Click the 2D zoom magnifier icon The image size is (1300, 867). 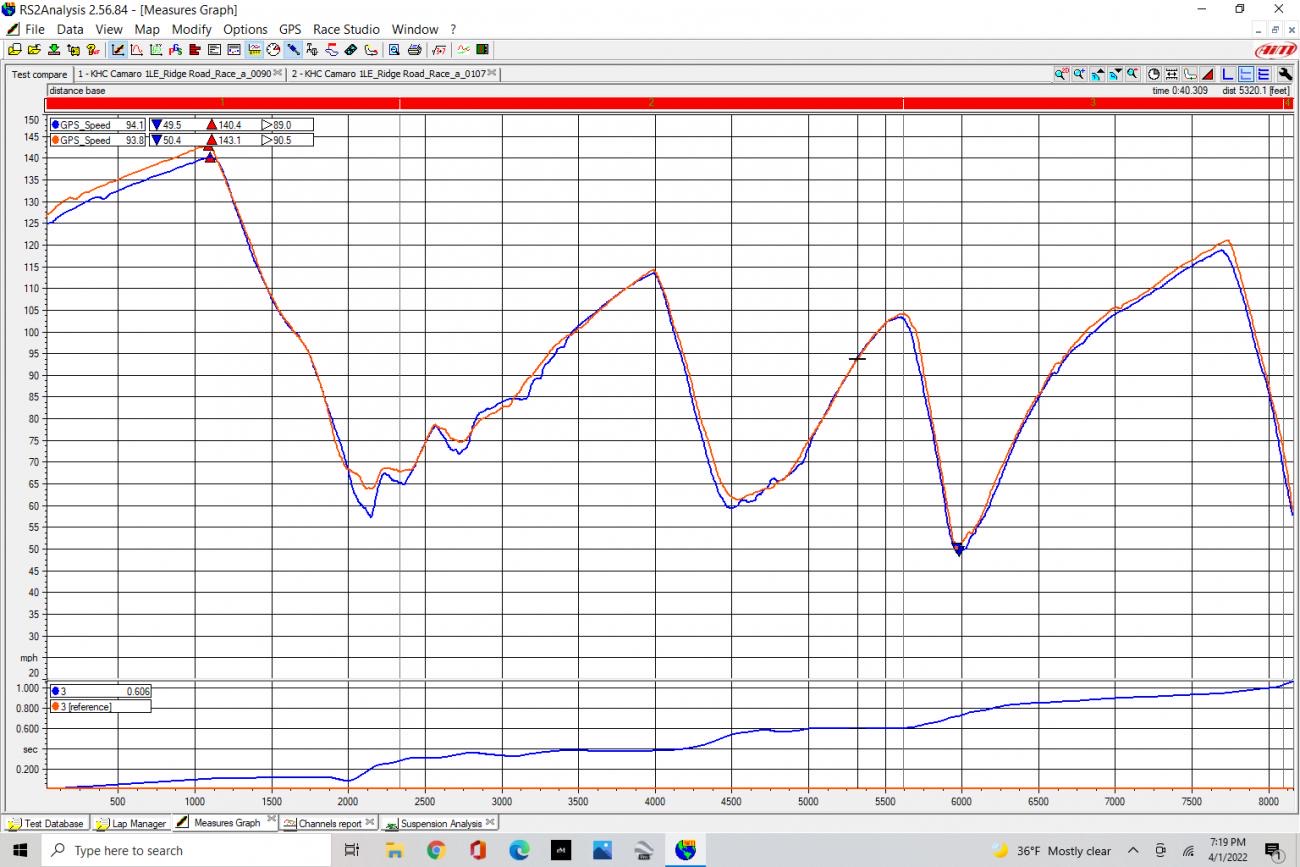click(x=1060, y=74)
